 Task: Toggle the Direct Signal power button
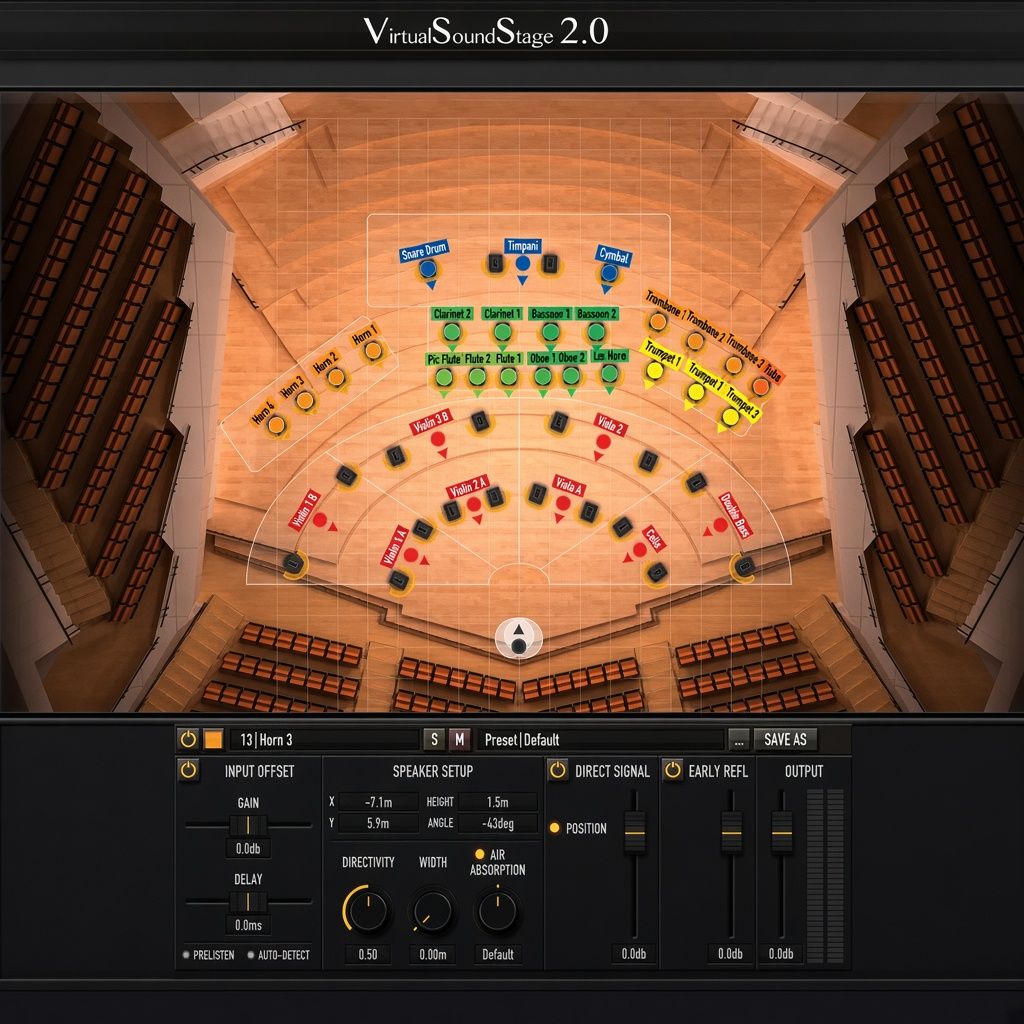coord(558,770)
